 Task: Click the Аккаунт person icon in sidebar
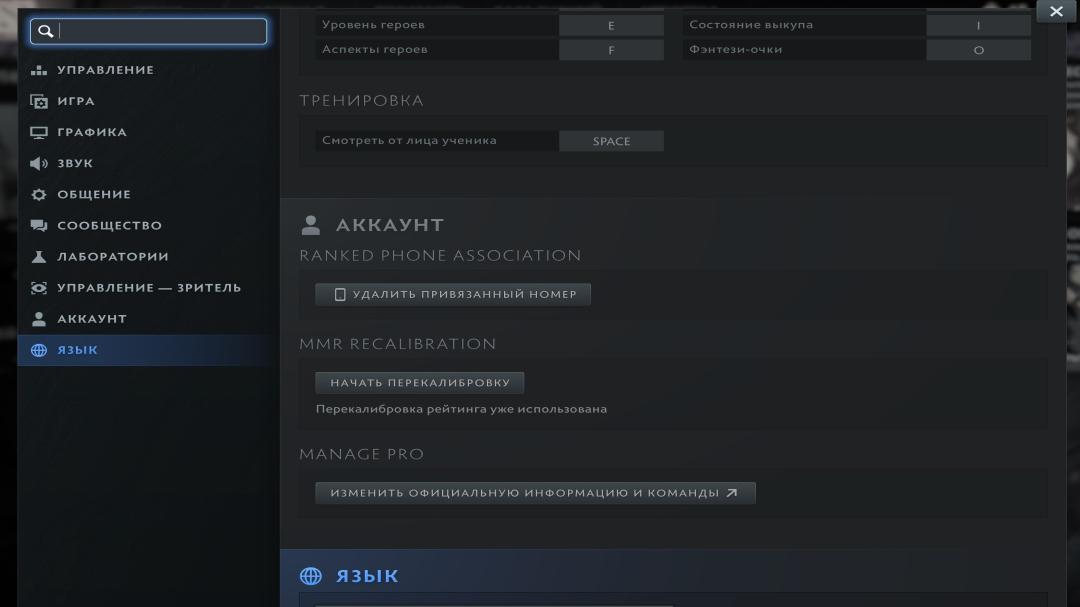[39, 319]
